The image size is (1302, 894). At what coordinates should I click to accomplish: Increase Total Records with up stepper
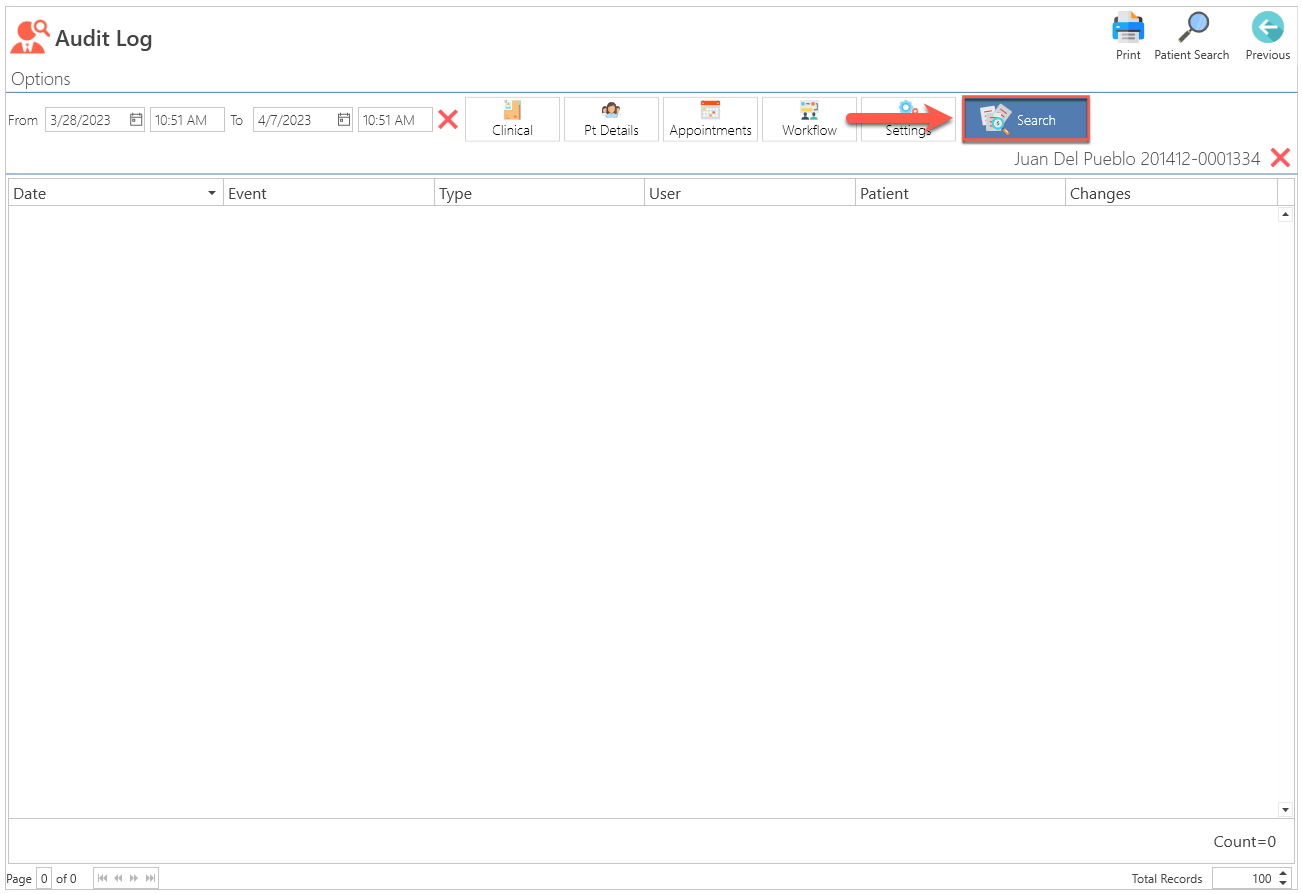(1284, 873)
